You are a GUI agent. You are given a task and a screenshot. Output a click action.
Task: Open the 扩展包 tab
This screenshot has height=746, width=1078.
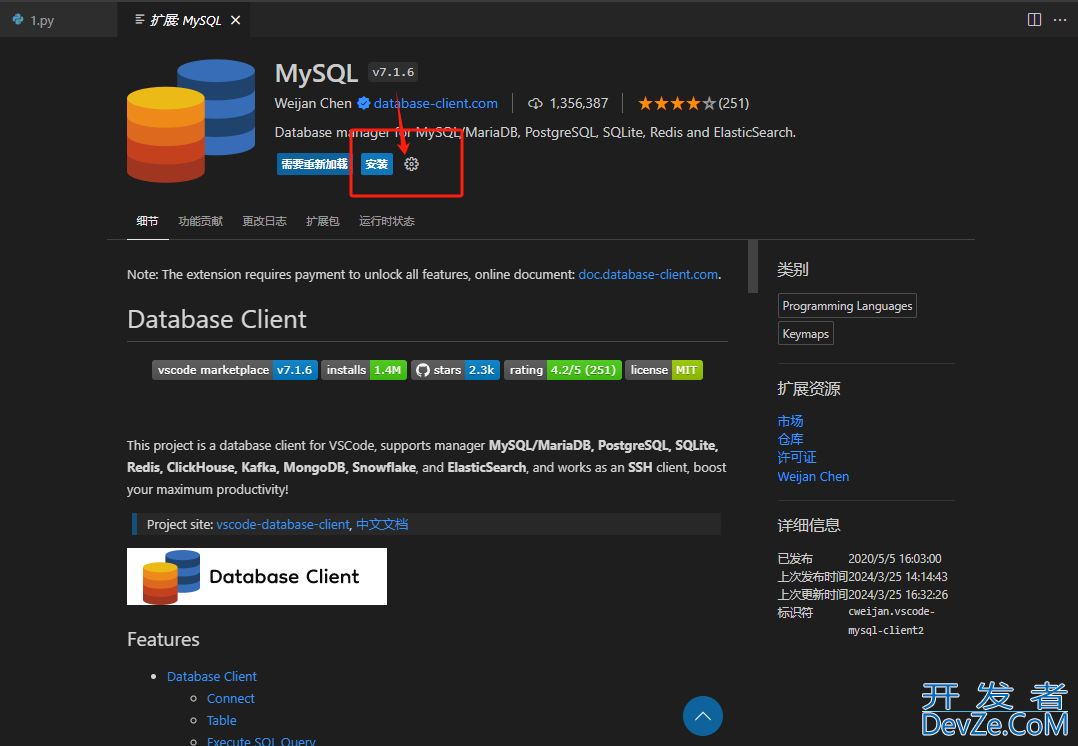tap(322, 221)
